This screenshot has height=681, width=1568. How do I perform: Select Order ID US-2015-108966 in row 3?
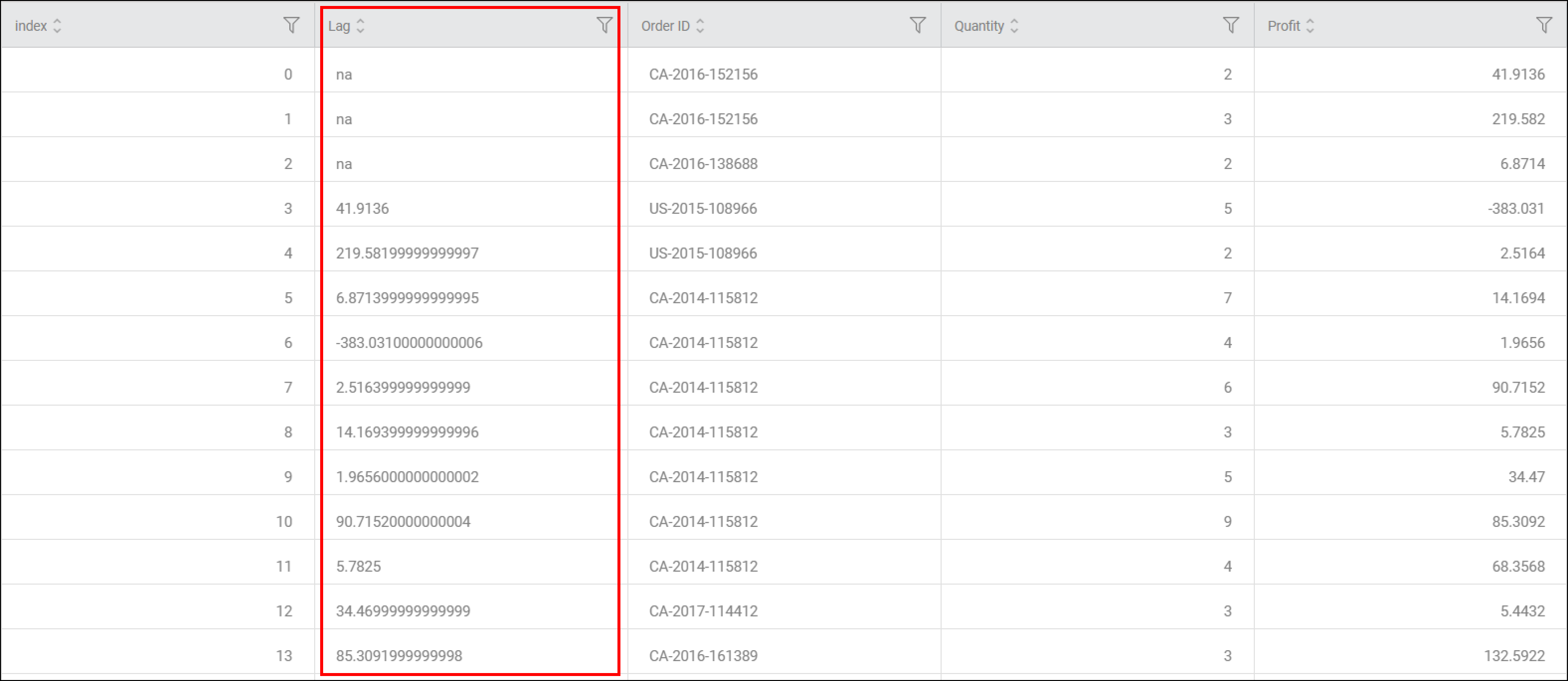point(703,208)
